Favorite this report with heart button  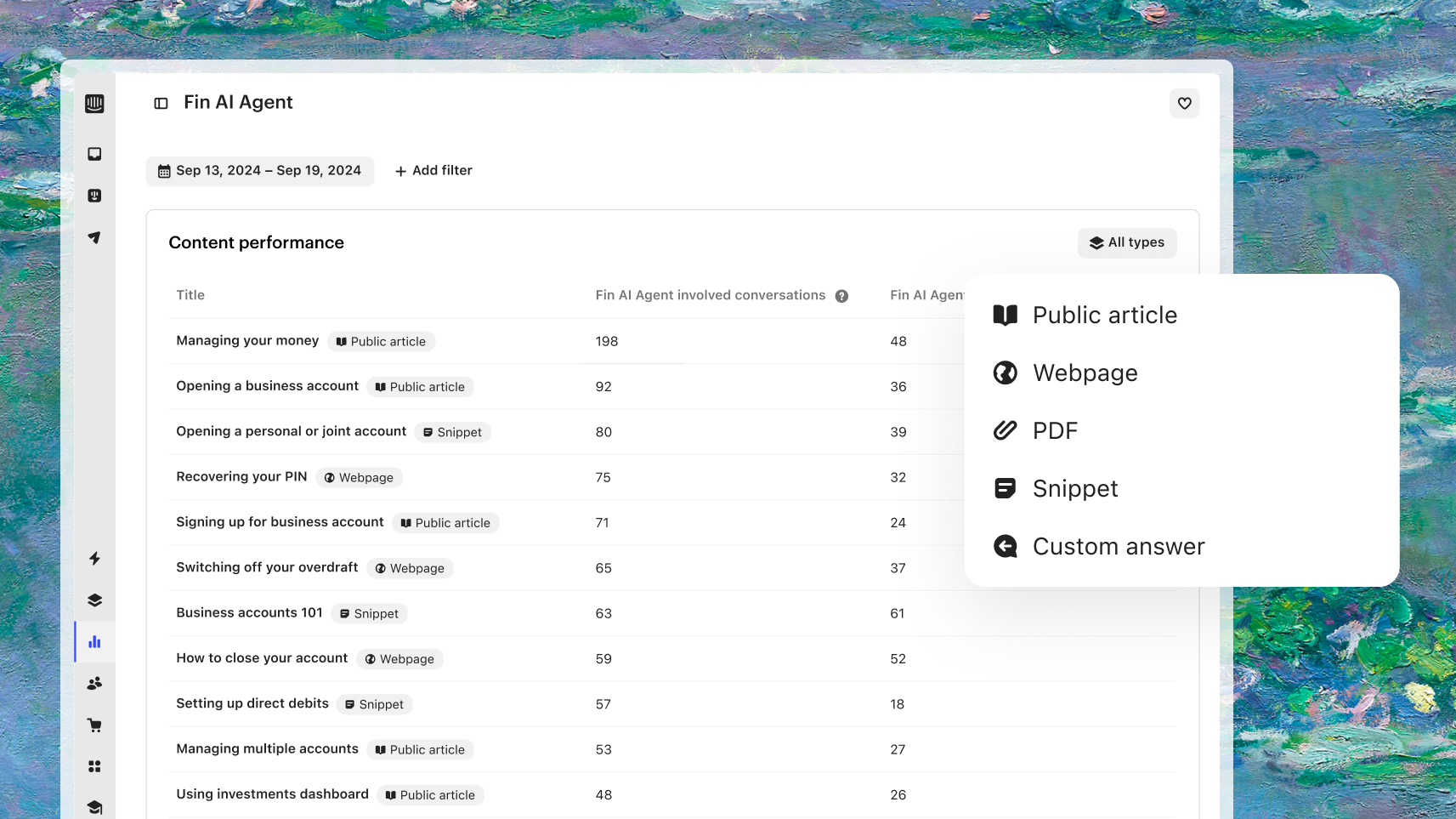[x=1184, y=104]
